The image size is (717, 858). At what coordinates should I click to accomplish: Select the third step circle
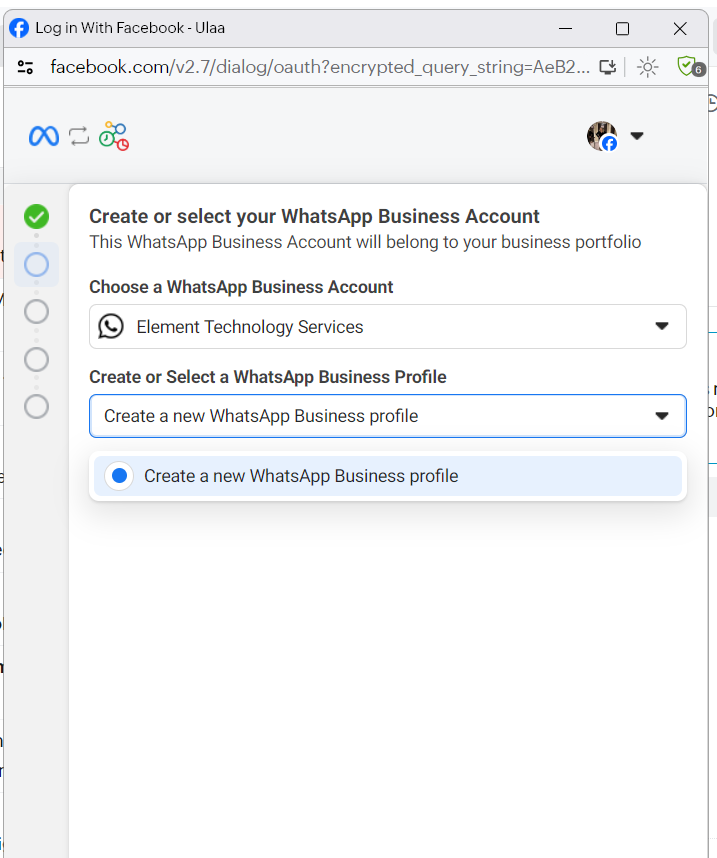tap(37, 312)
